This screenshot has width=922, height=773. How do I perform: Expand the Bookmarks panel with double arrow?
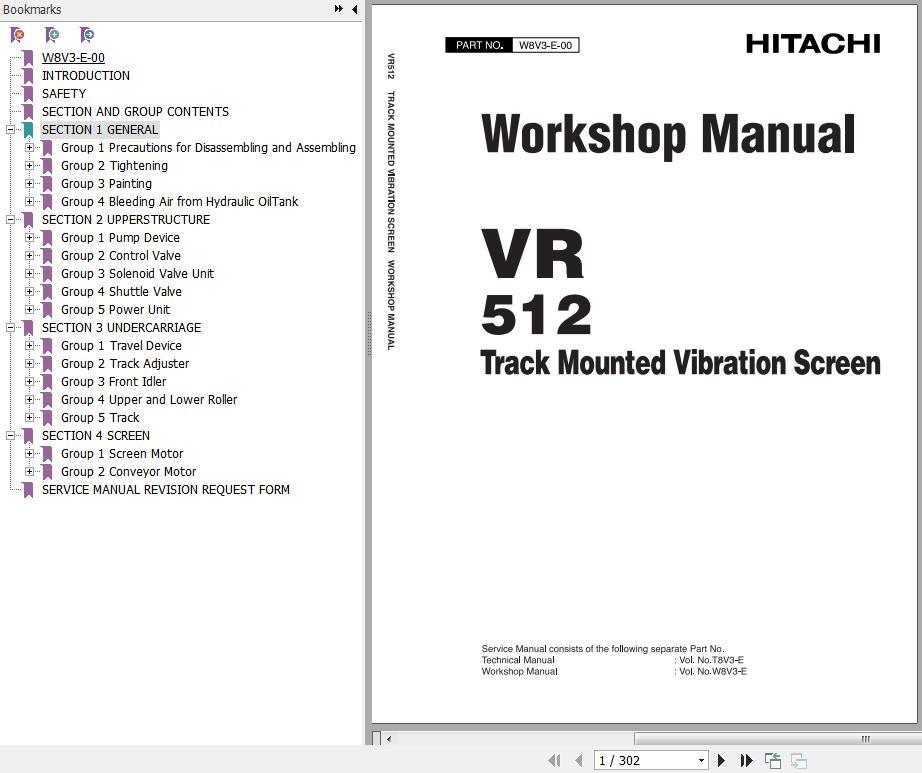[x=339, y=9]
